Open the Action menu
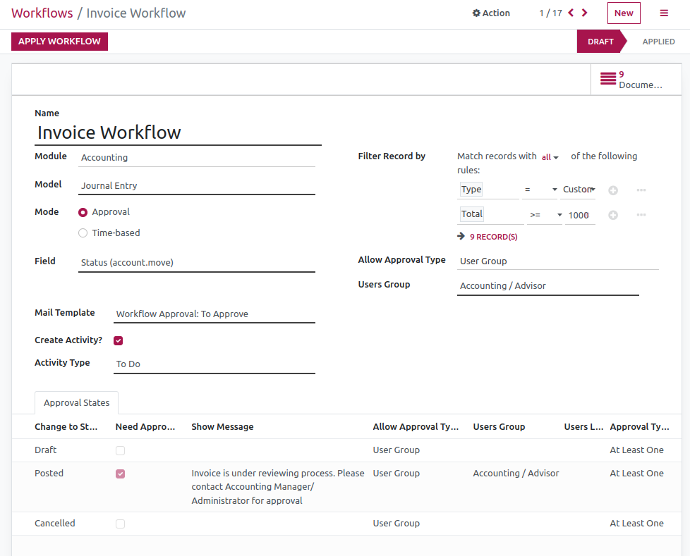Screen dimensions: 690x556 (491, 13)
